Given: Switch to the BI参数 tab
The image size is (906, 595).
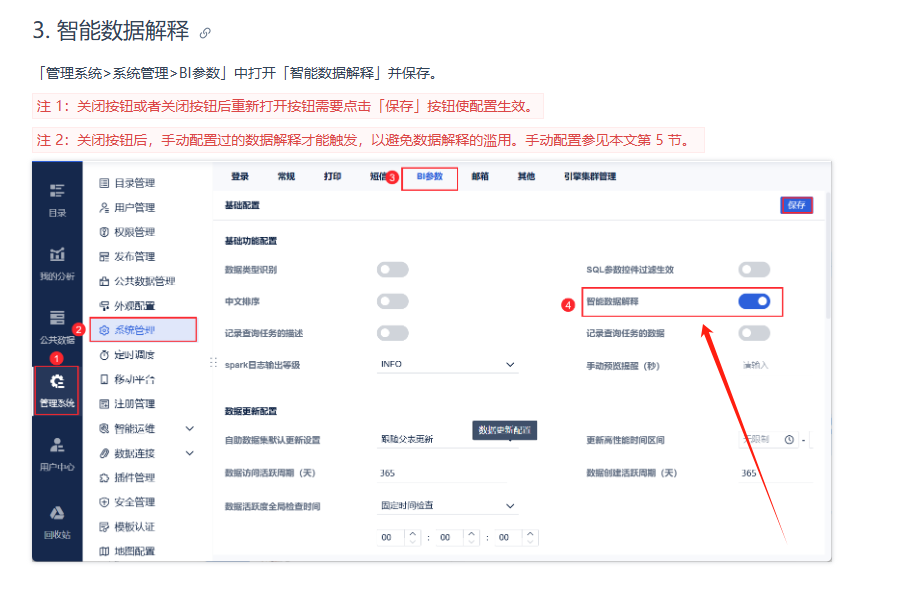Looking at the screenshot, I should (x=429, y=176).
